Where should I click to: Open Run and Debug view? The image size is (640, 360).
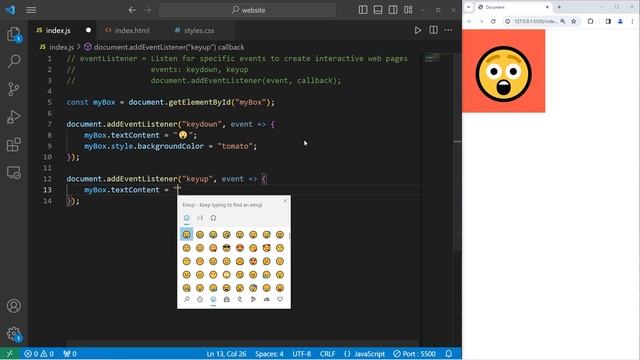point(13,117)
